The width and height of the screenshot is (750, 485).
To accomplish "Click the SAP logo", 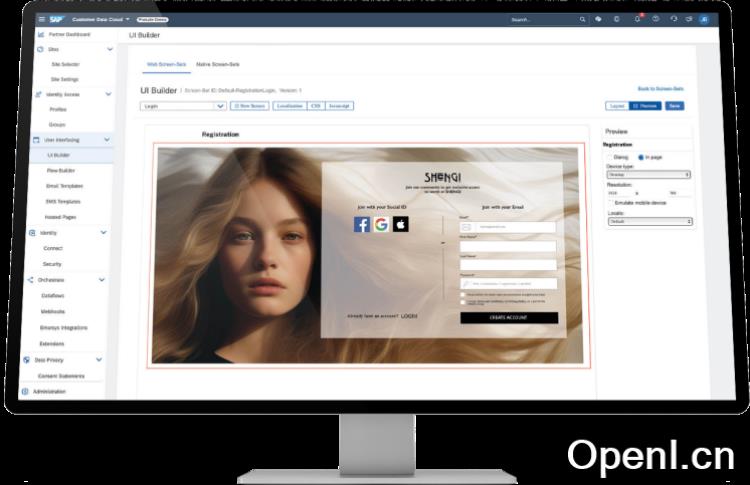I will pyautogui.click(x=56, y=20).
